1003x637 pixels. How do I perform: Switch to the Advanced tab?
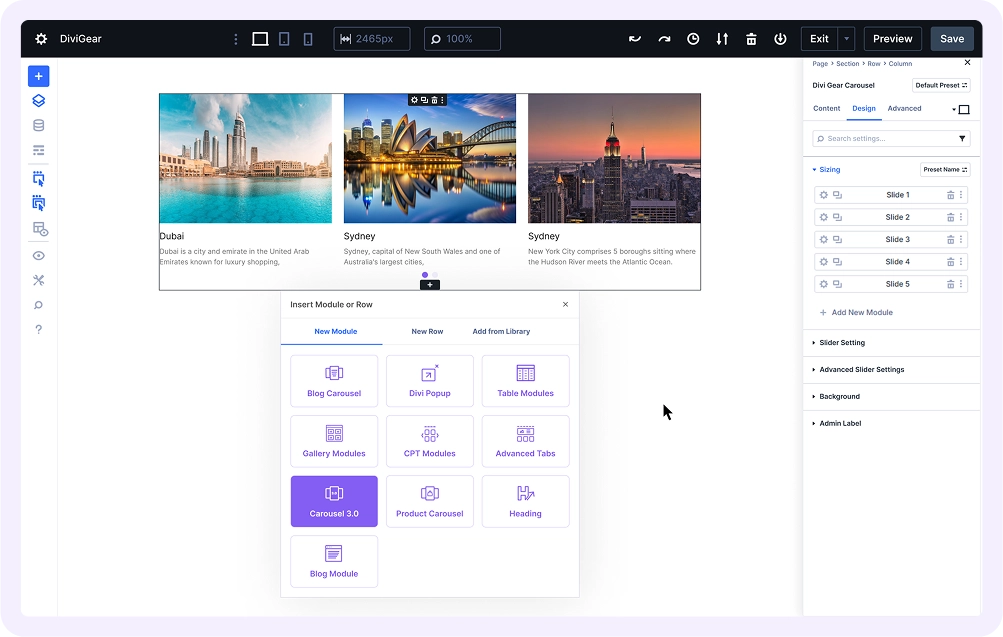pos(904,108)
